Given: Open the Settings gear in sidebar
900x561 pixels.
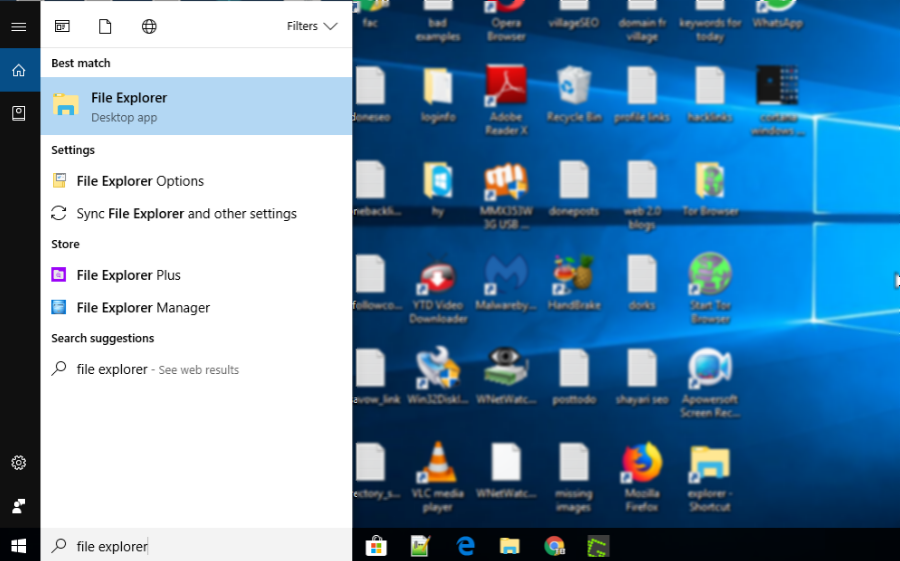Looking at the screenshot, I should point(19,462).
